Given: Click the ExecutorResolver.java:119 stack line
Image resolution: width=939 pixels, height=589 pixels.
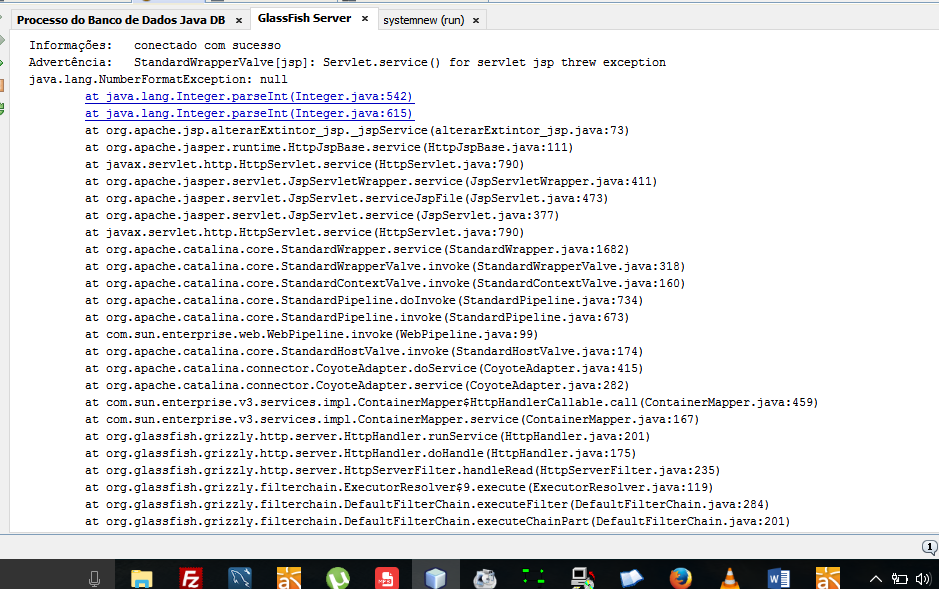Looking at the screenshot, I should click(399, 487).
